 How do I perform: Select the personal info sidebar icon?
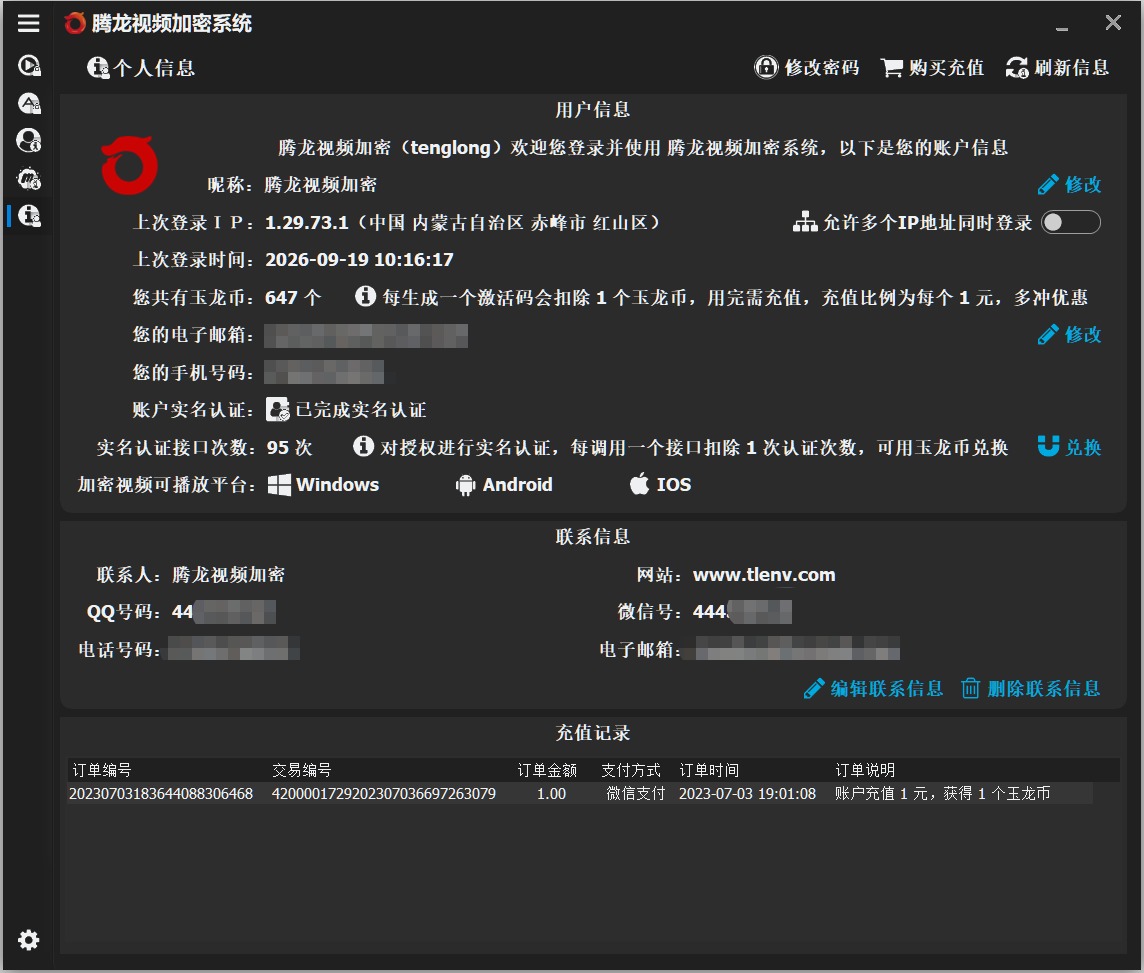(28, 216)
